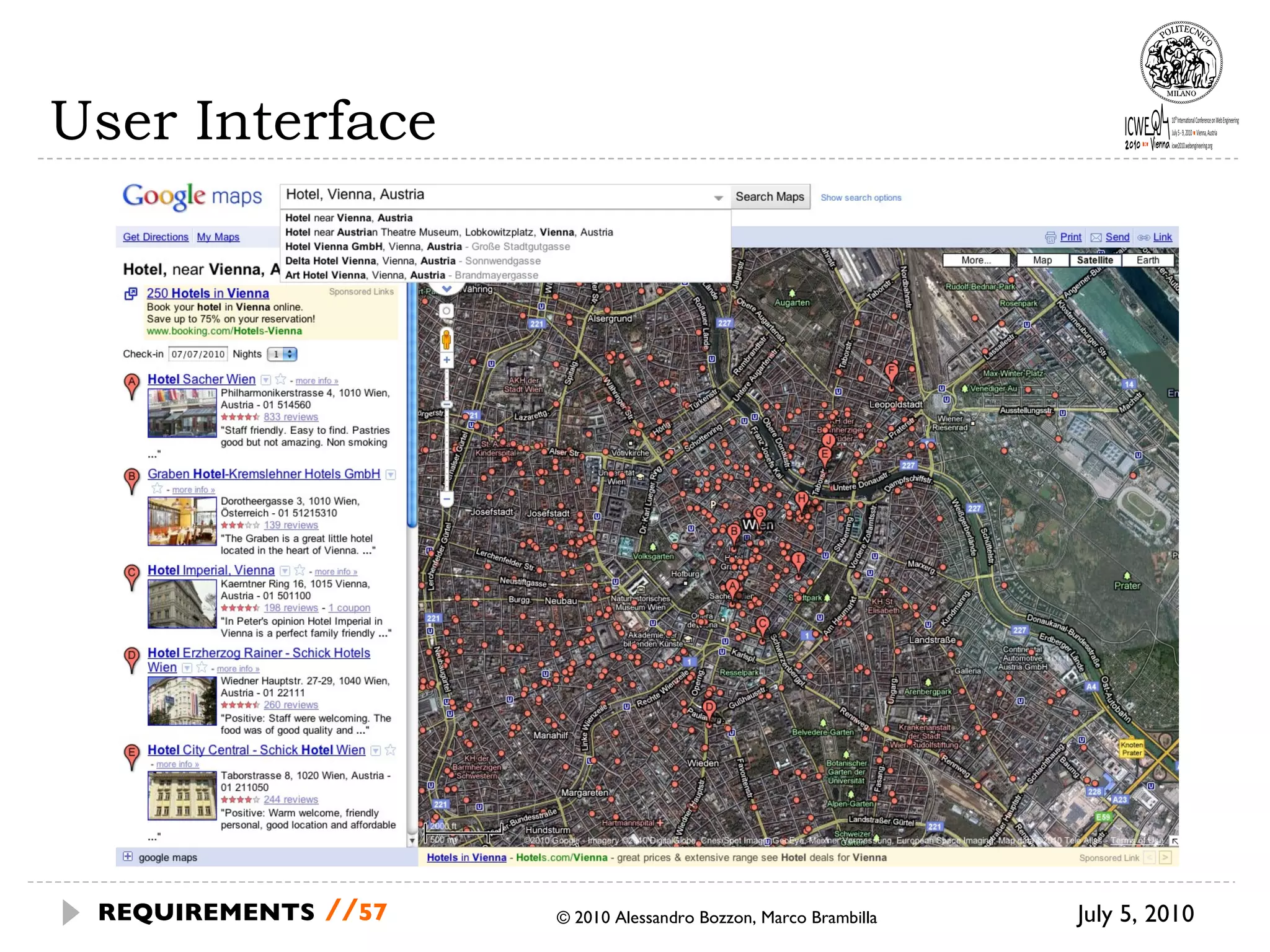Click Show search options link
This screenshot has height=952, width=1270.
(x=861, y=198)
